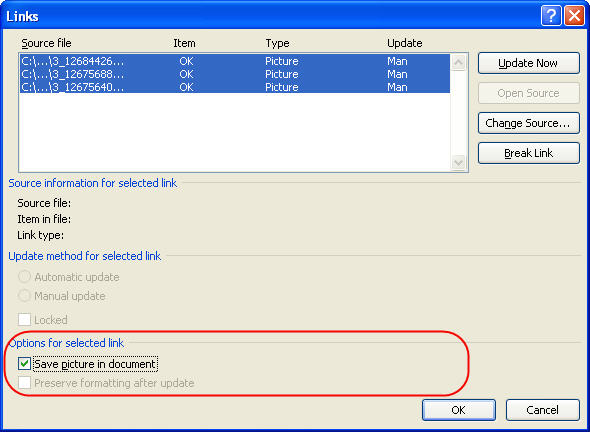Click the Update Now button

pos(529,63)
